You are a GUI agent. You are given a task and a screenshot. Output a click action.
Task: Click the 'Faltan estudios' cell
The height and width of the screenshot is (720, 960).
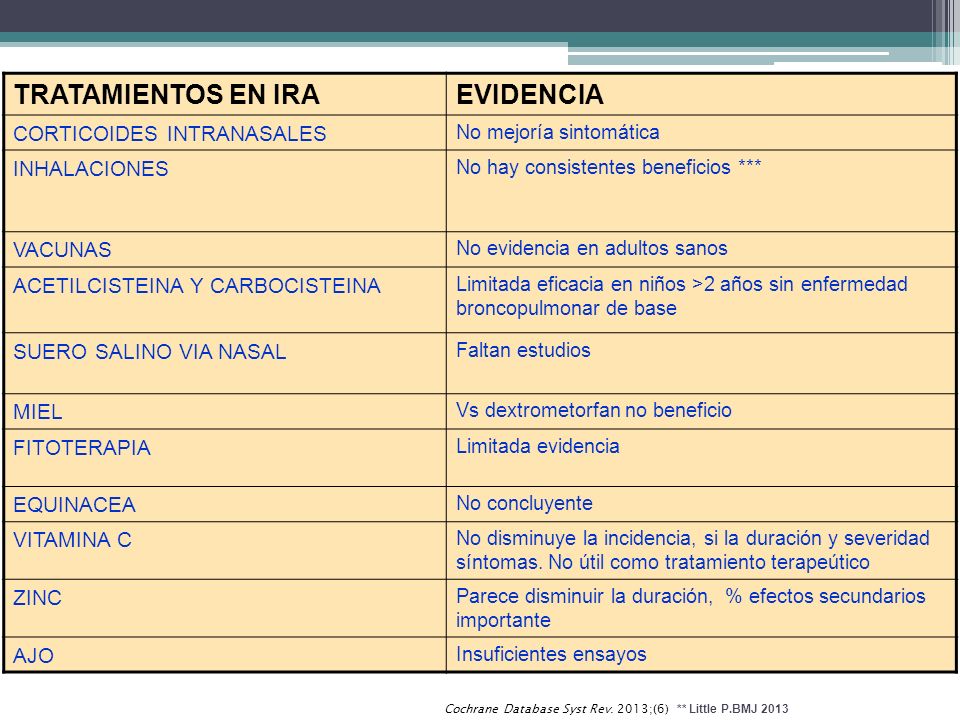701,364
